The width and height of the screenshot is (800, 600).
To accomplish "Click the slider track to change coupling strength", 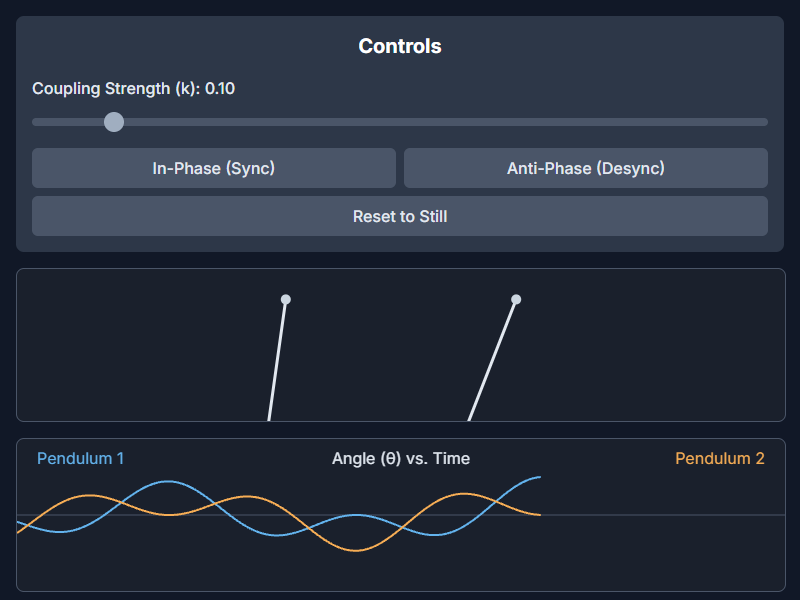I will point(450,122).
